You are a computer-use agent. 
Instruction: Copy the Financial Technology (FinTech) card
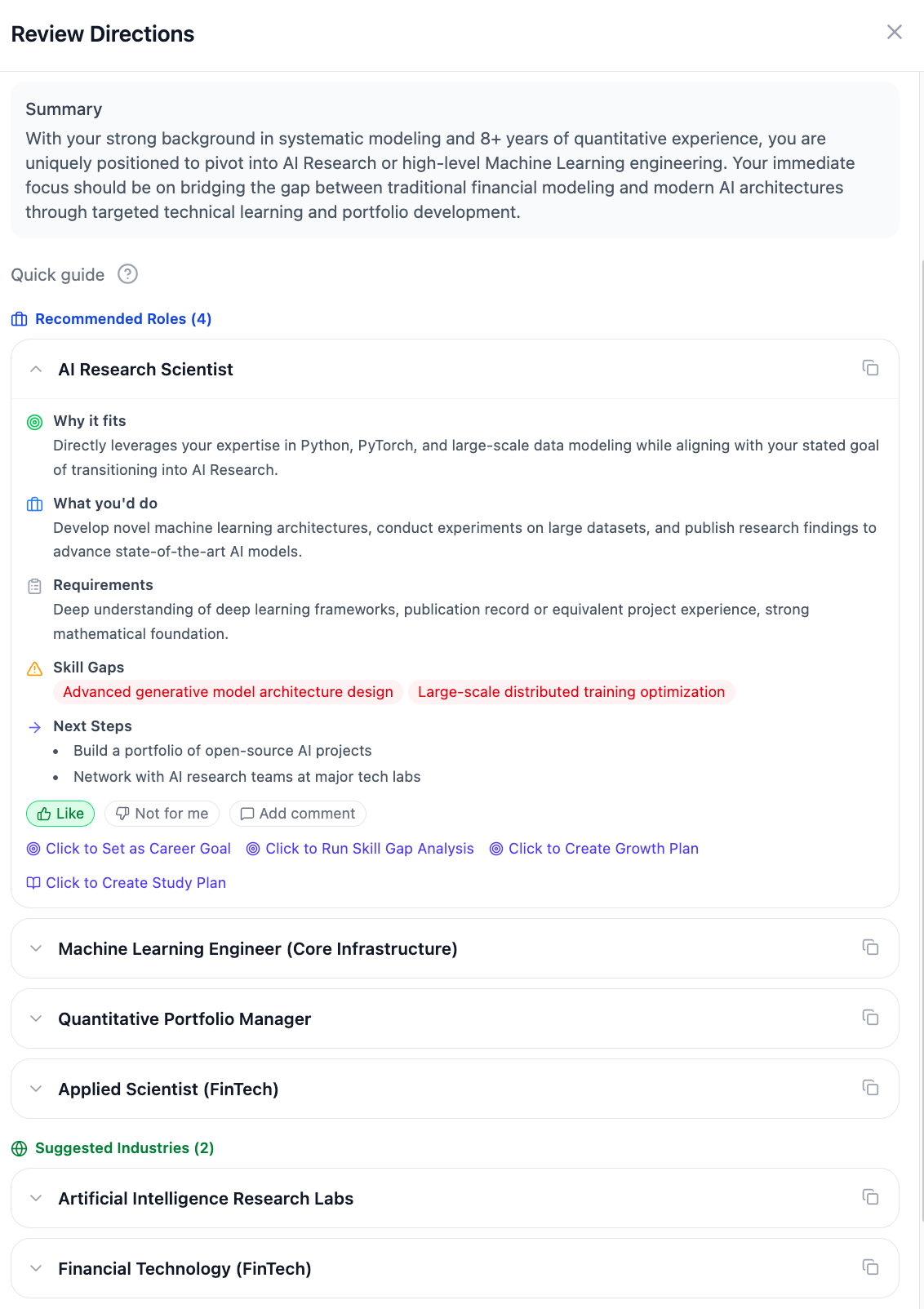[x=870, y=1267]
